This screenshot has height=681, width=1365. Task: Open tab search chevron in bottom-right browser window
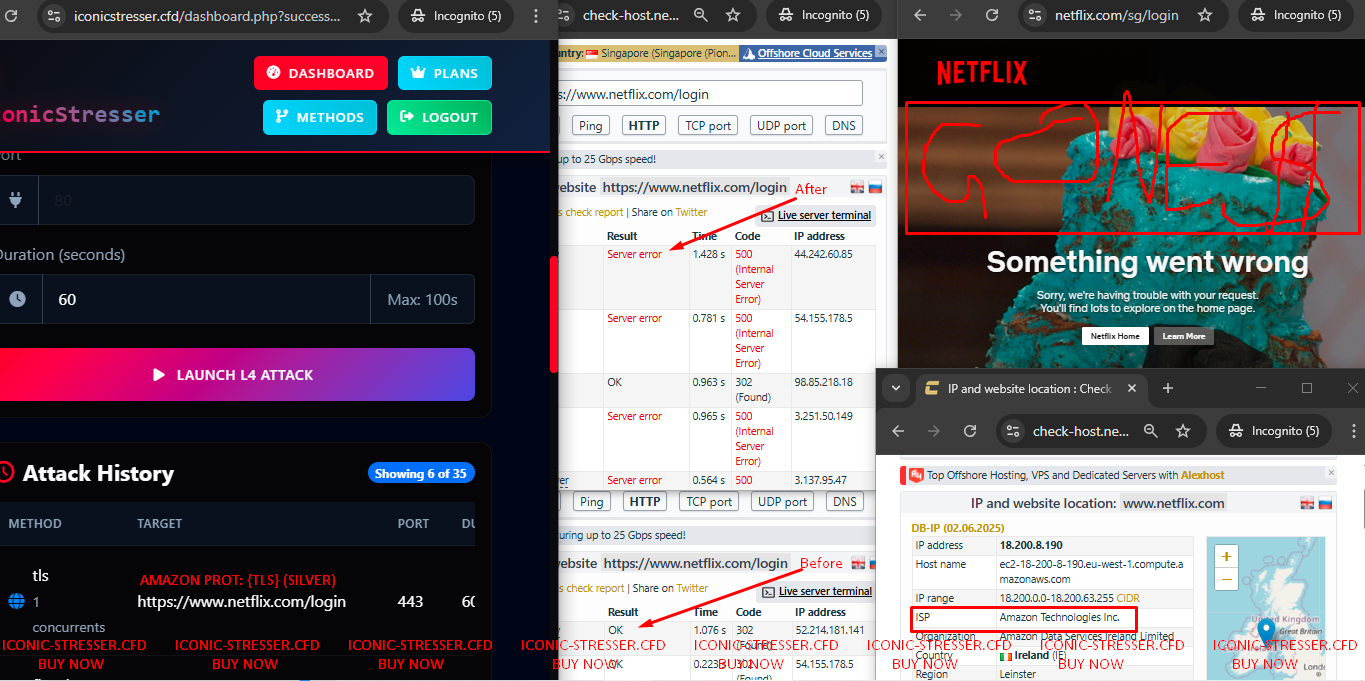(x=896, y=388)
